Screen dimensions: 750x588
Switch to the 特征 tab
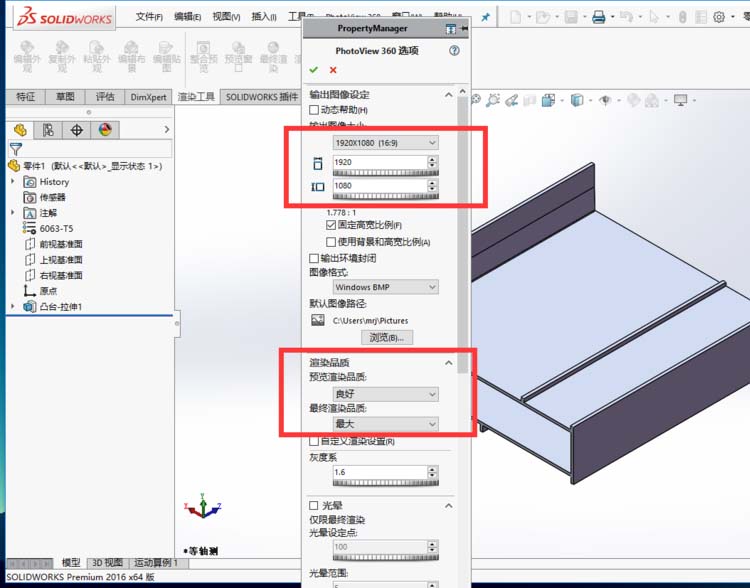coord(25,97)
